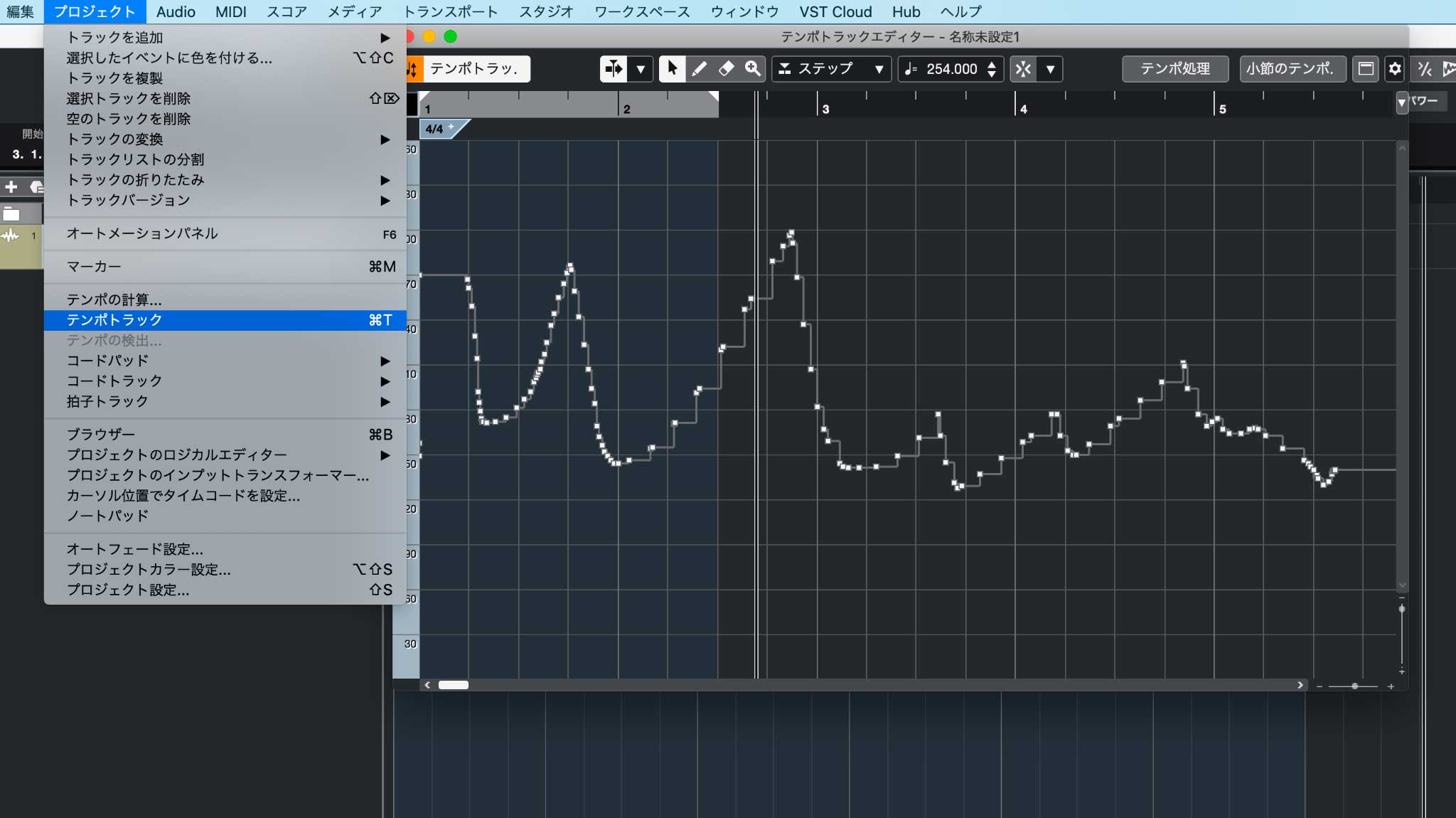Image resolution: width=1456 pixels, height=818 pixels.
Task: Open the VST Cloud menu
Action: pyautogui.click(x=835, y=11)
